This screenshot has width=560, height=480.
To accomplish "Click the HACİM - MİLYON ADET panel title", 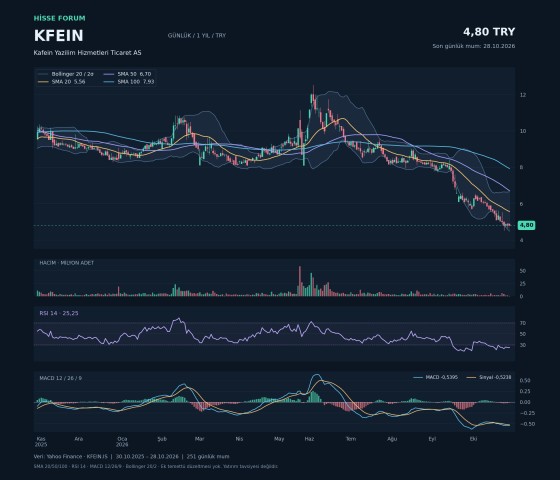I will pyautogui.click(x=66, y=262).
